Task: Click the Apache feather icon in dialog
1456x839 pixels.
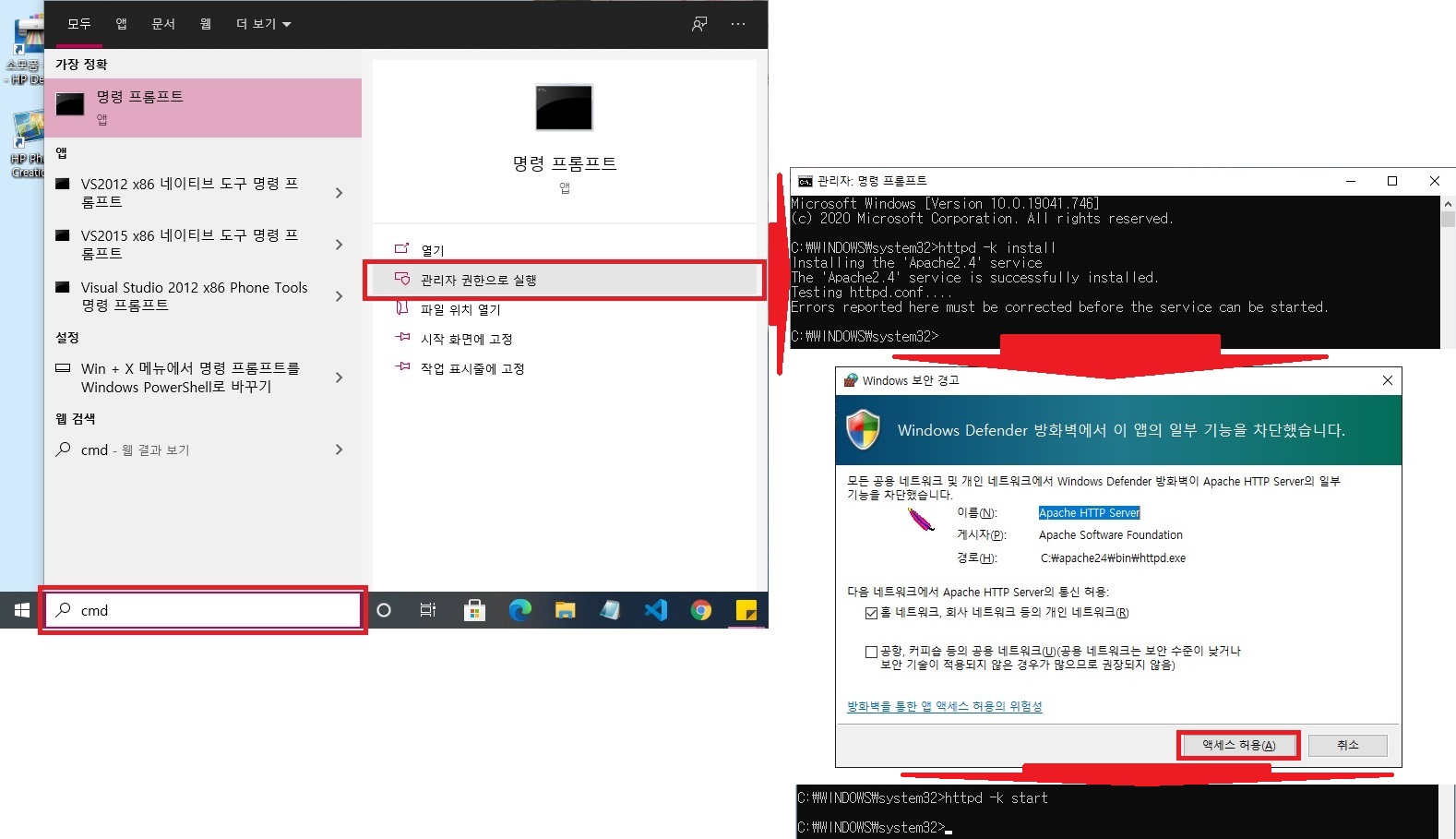Action: [x=921, y=520]
